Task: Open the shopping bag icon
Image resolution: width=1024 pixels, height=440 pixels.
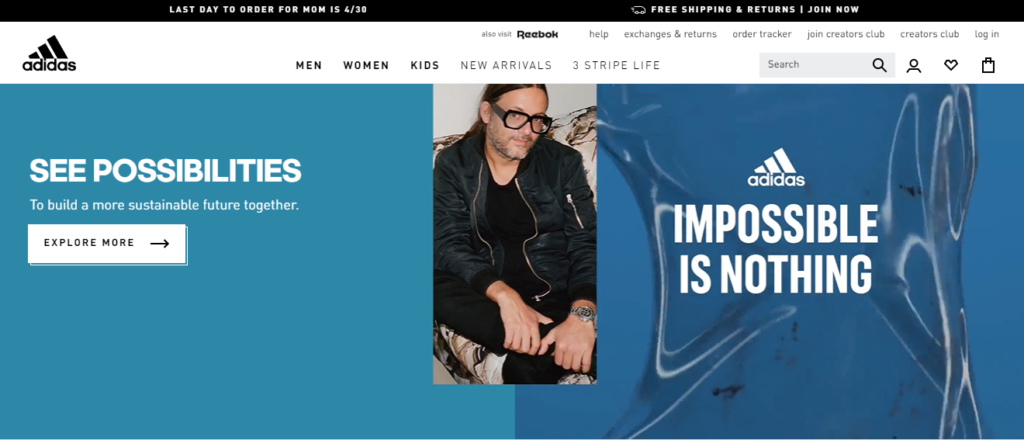Action: [x=988, y=65]
